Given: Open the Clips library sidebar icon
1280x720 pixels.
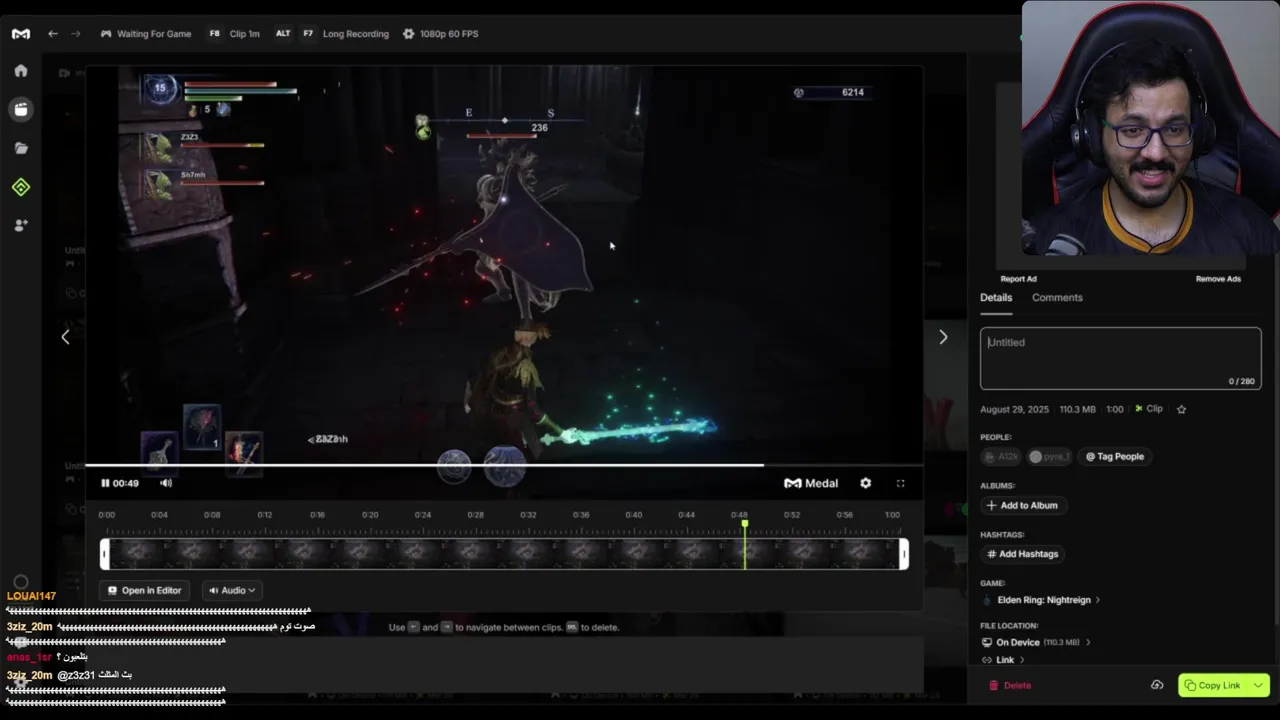Looking at the screenshot, I should (21, 109).
